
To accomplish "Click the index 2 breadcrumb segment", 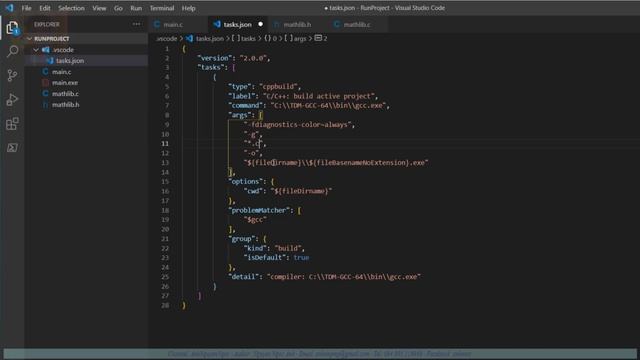I will pyautogui.click(x=321, y=38).
